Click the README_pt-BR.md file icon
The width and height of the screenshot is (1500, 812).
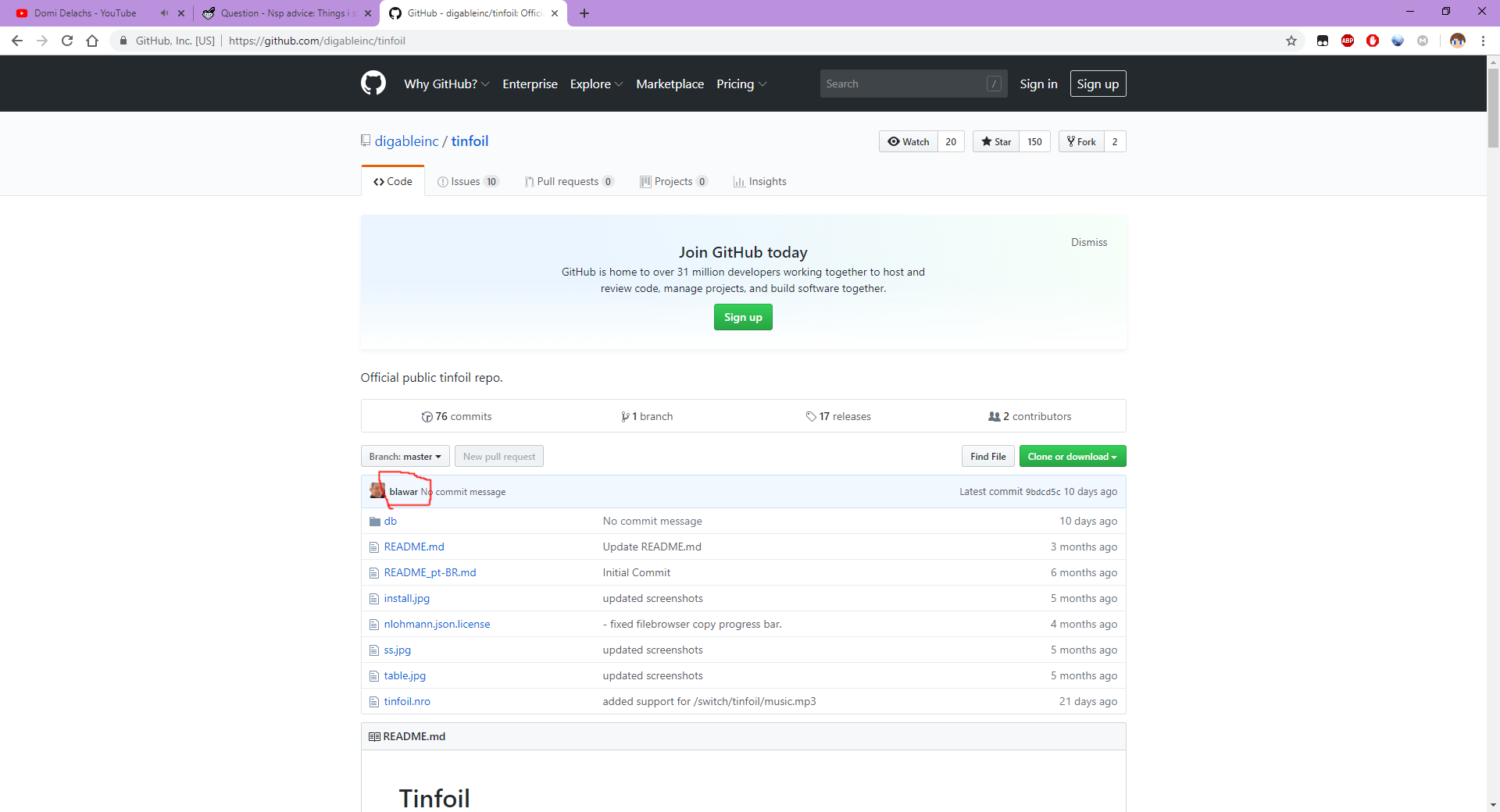coord(374,573)
